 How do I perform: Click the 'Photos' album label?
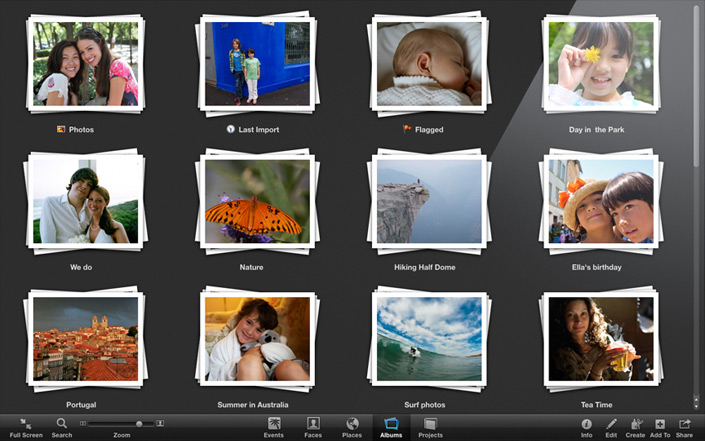pos(81,129)
